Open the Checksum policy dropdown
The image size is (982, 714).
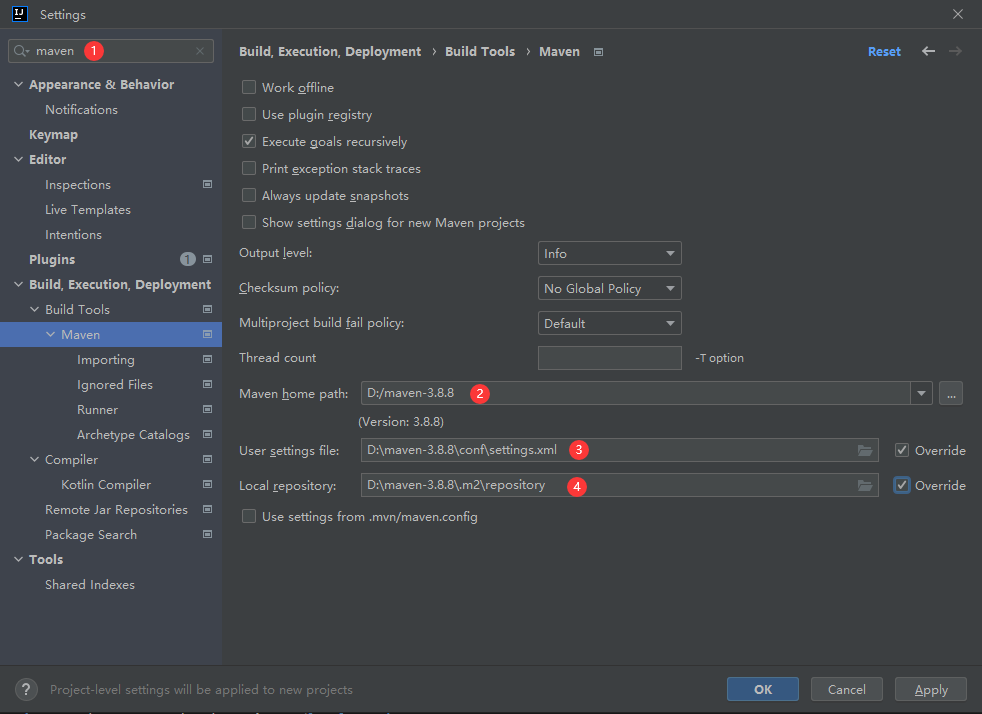point(609,289)
